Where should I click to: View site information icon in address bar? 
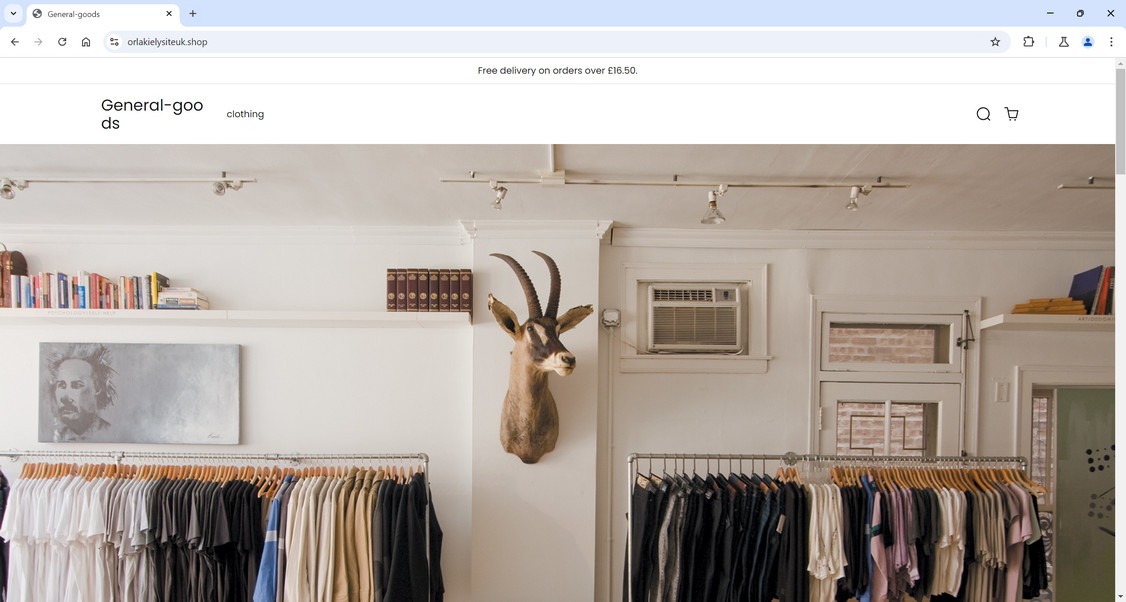(114, 42)
